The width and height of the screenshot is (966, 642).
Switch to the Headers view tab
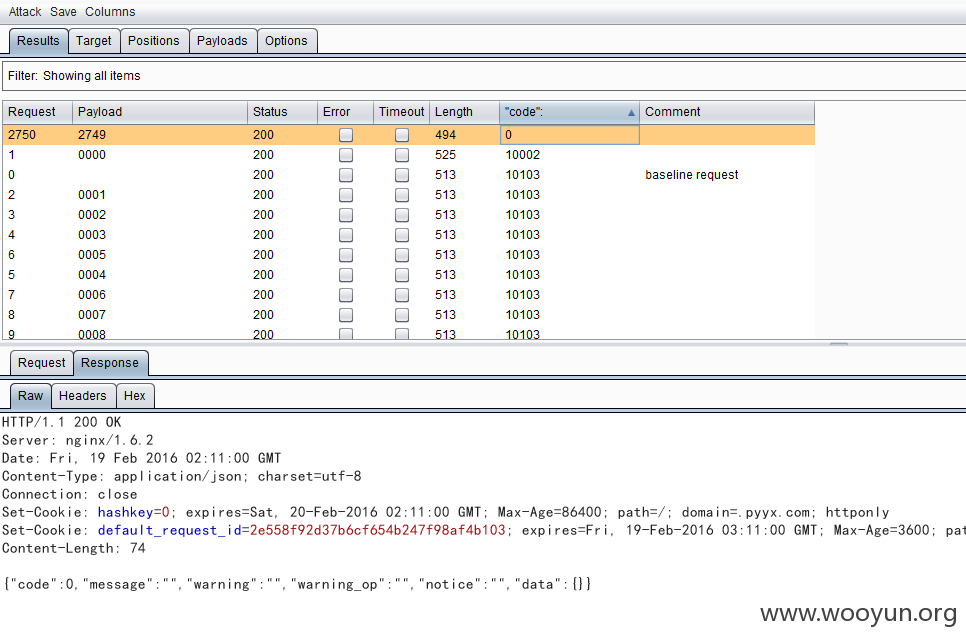[83, 396]
